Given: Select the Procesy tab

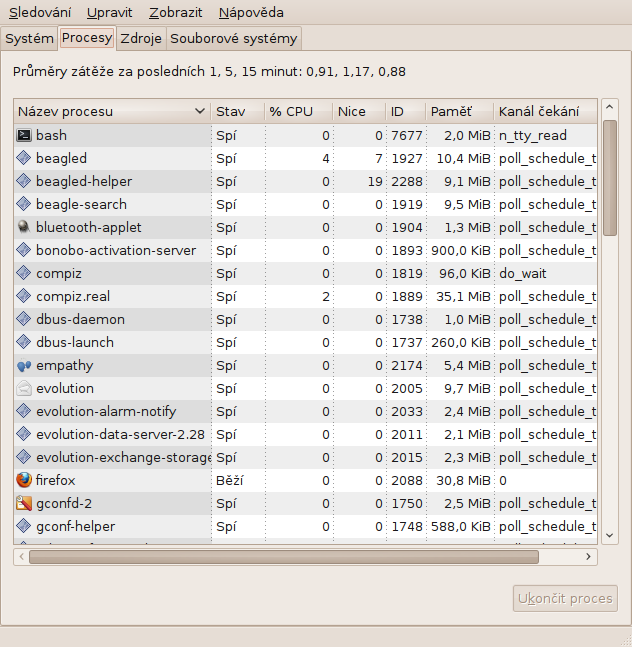Looking at the screenshot, I should point(87,38).
